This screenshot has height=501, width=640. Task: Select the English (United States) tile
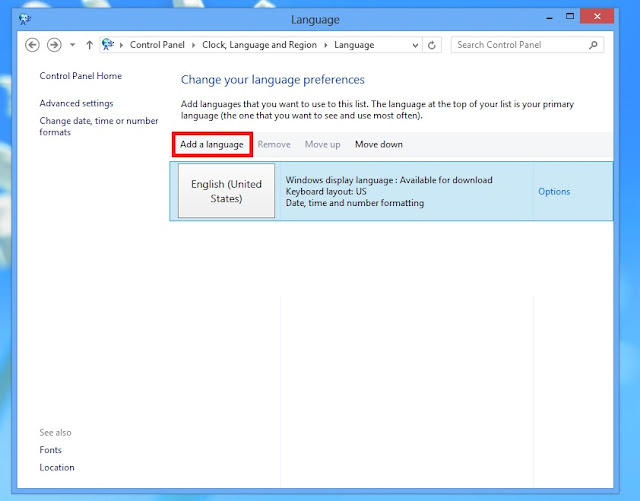pyautogui.click(x=227, y=191)
